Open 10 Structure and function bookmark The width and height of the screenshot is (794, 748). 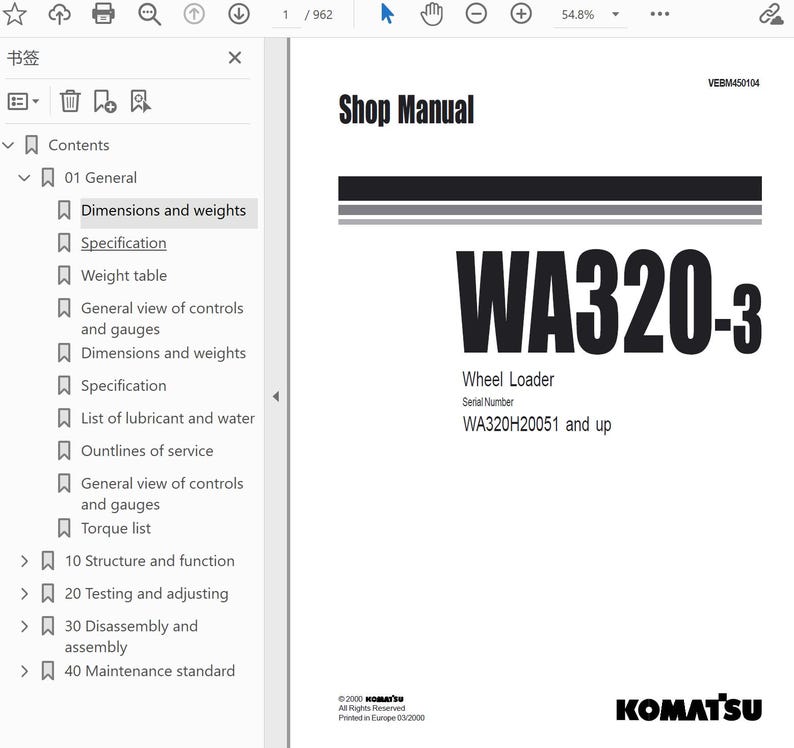(149, 561)
